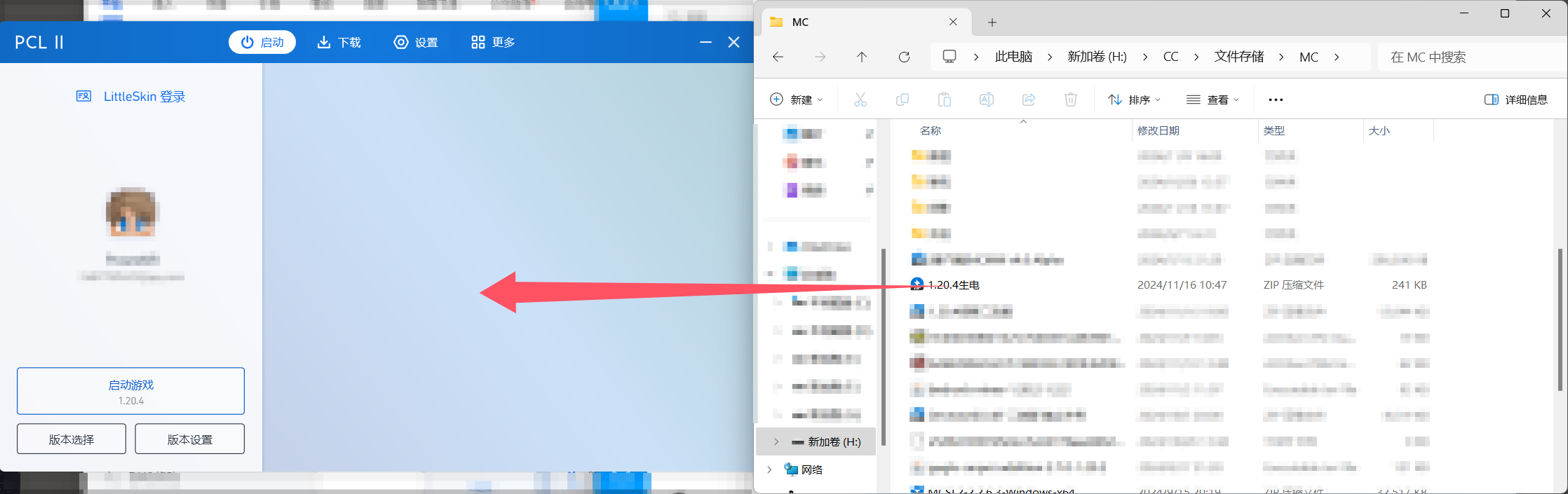Click the back navigation arrow in Explorer

coord(778,57)
